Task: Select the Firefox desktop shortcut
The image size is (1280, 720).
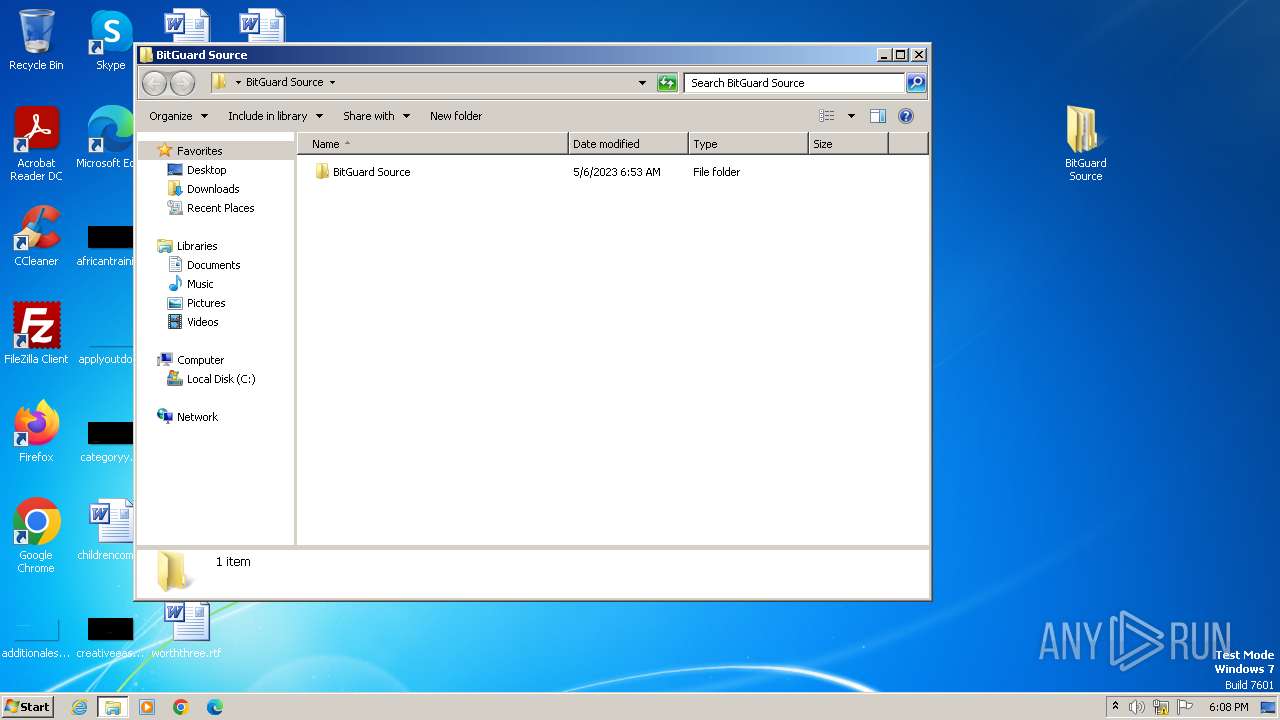Action: tap(36, 431)
